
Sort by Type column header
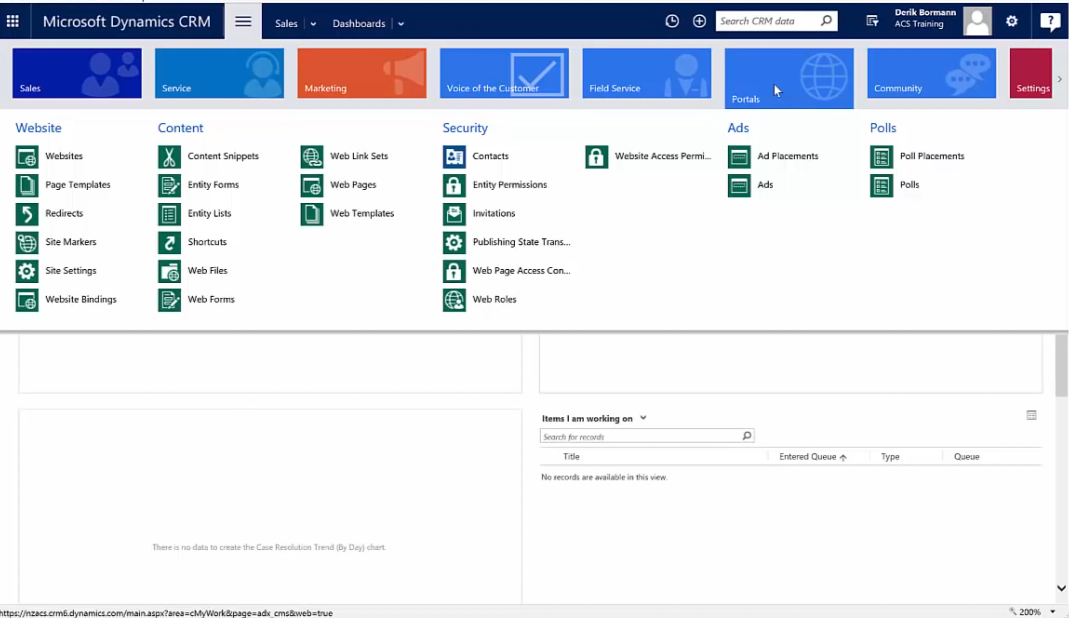pos(890,457)
